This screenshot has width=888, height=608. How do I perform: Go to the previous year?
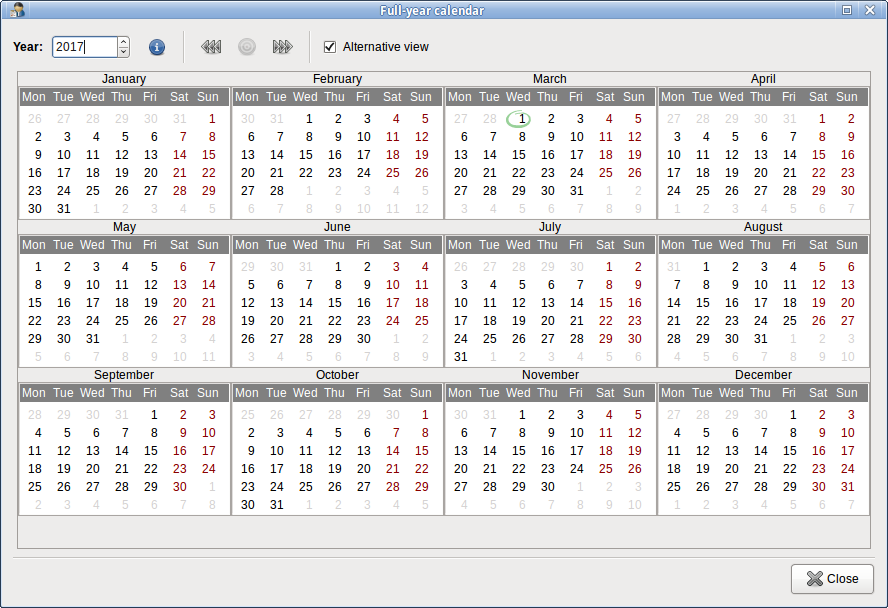coord(211,47)
